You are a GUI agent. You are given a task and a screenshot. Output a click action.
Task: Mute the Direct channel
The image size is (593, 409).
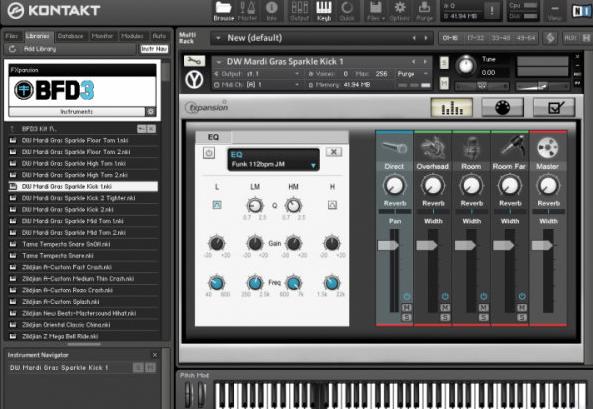click(407, 308)
